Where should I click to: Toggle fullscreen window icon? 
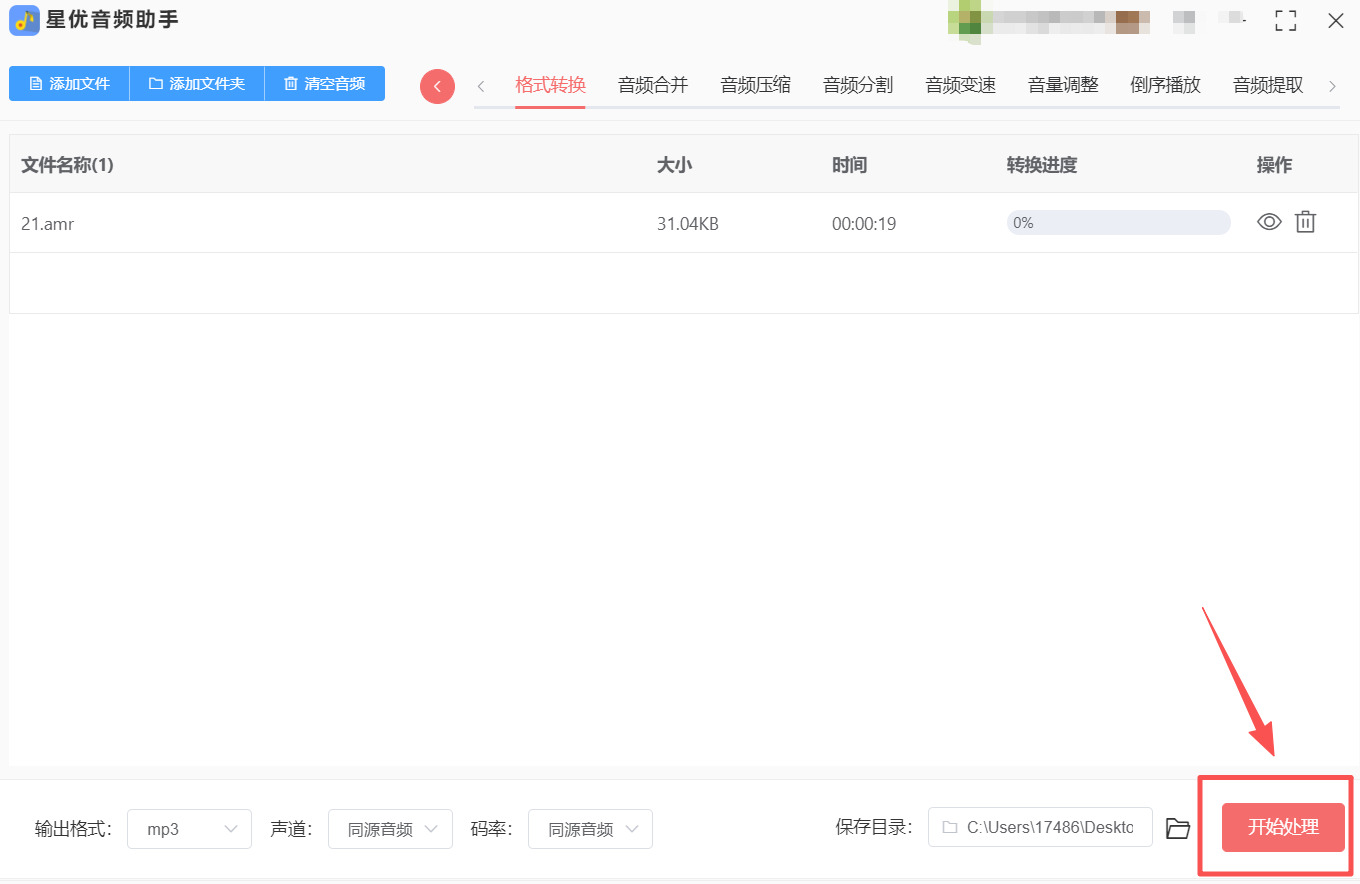1285,21
